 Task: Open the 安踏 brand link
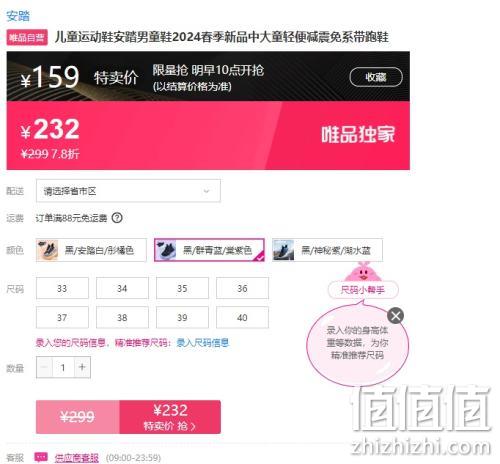coord(18,16)
